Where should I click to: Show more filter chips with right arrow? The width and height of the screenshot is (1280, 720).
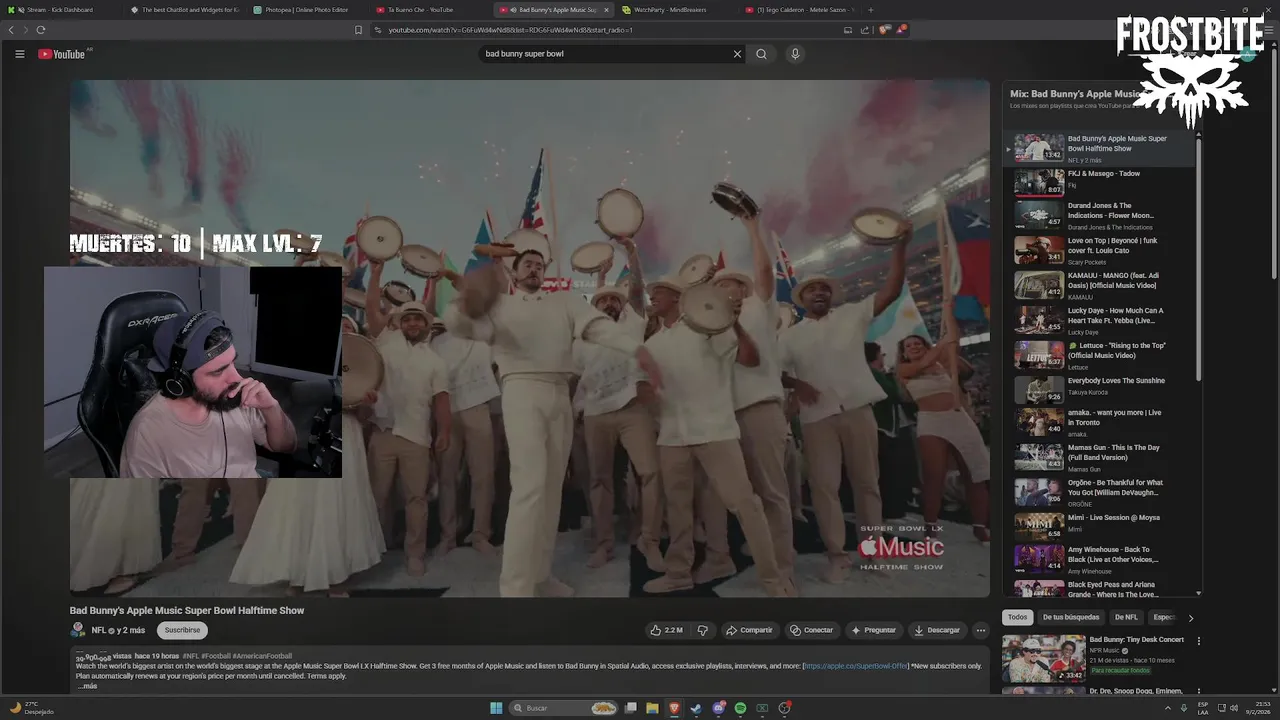[x=1190, y=618]
